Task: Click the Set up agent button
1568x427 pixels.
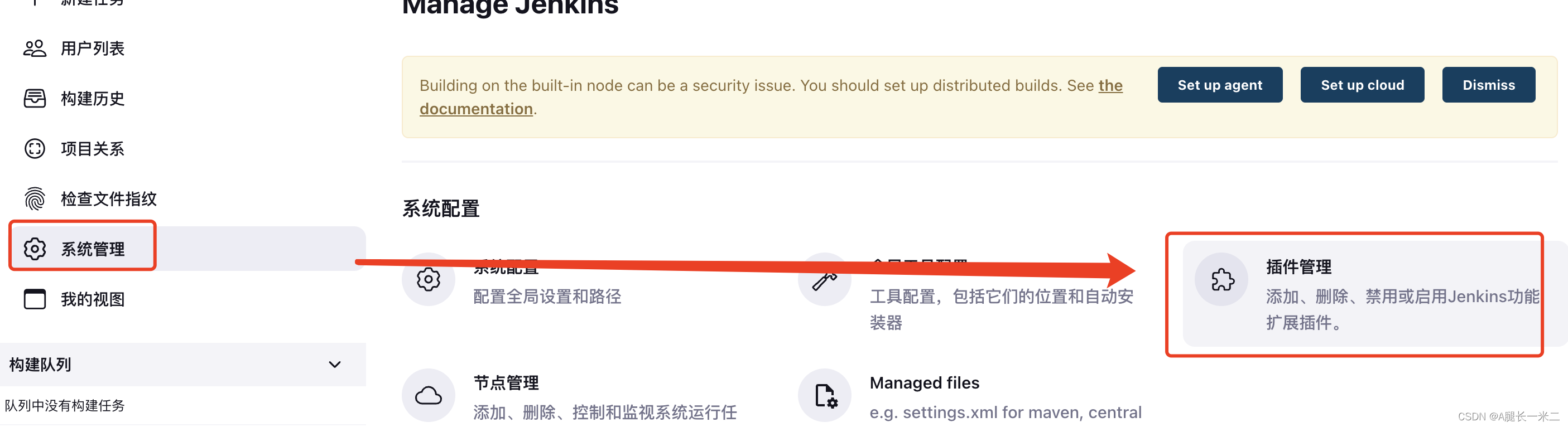Action: (x=1220, y=85)
